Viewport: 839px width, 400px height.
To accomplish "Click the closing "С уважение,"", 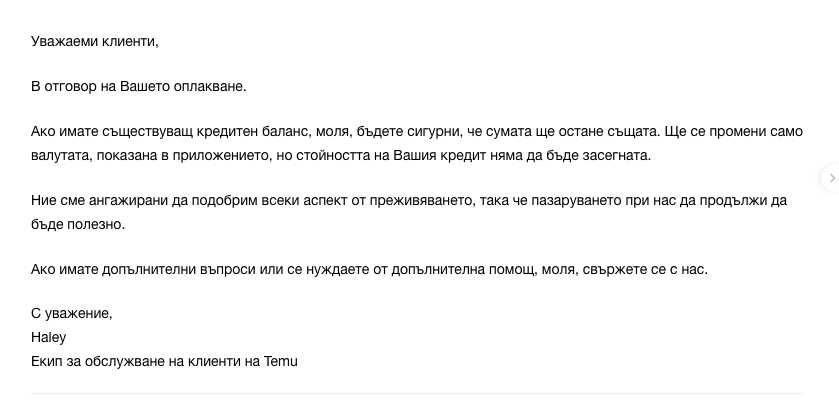I will point(72,313).
